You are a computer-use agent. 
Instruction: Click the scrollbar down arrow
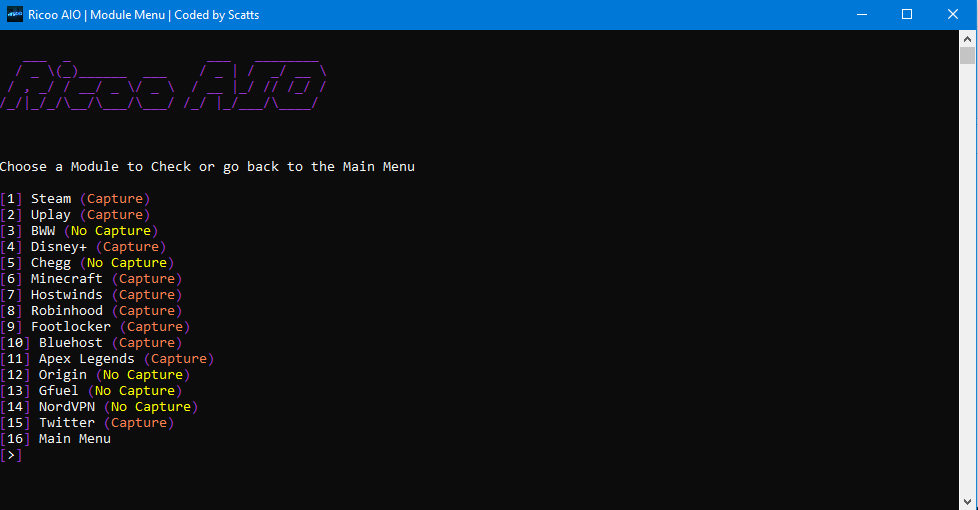(x=967, y=502)
